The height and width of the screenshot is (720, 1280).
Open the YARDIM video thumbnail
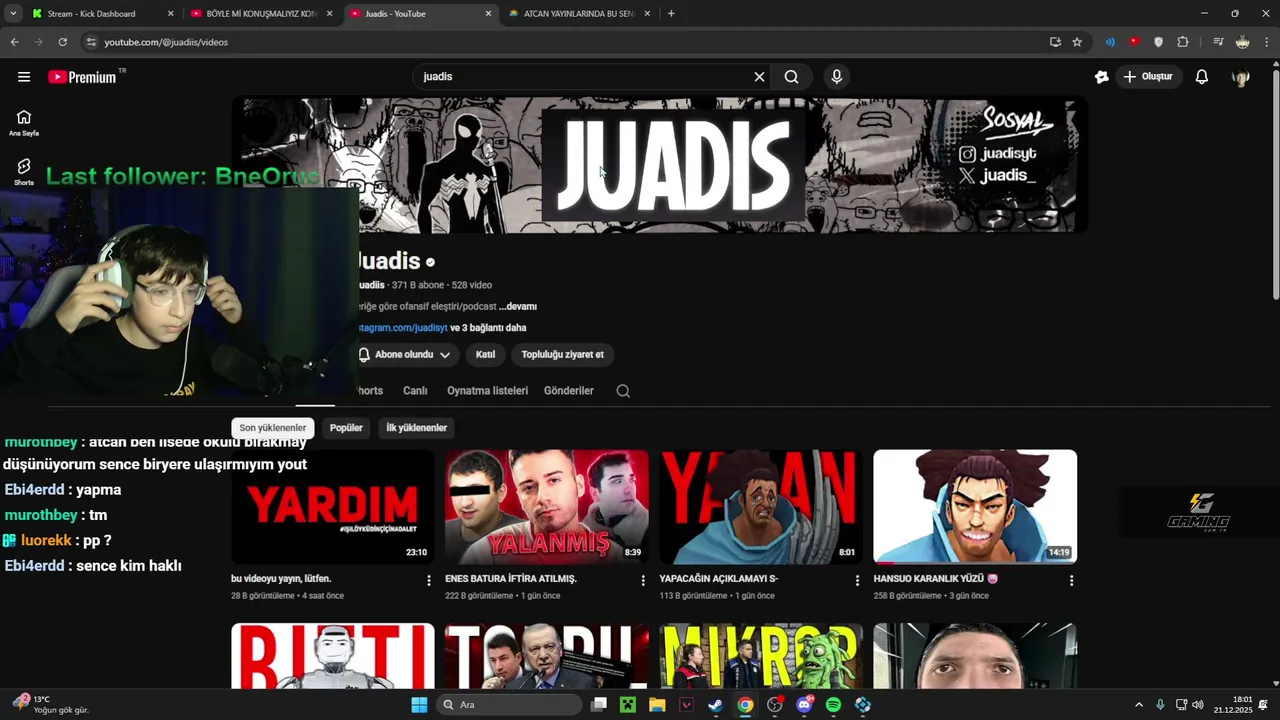333,507
